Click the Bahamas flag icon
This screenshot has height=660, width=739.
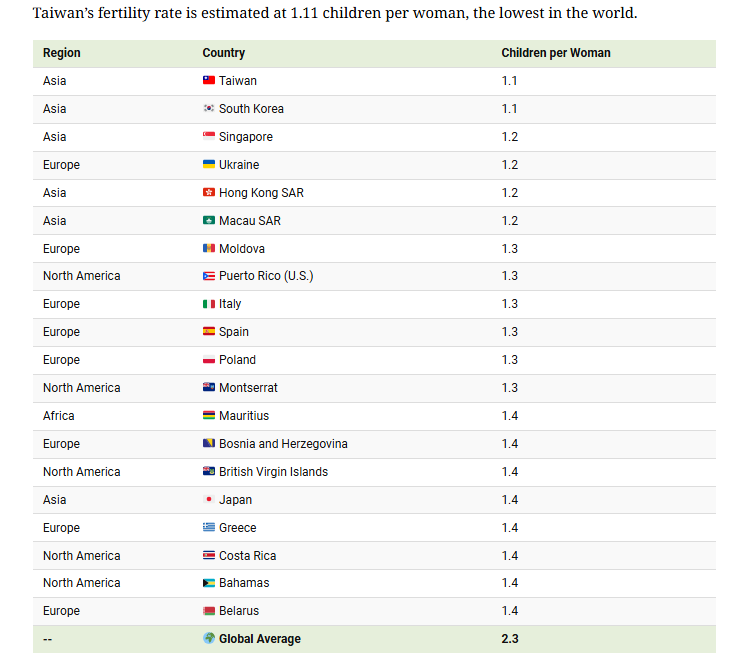(x=209, y=583)
